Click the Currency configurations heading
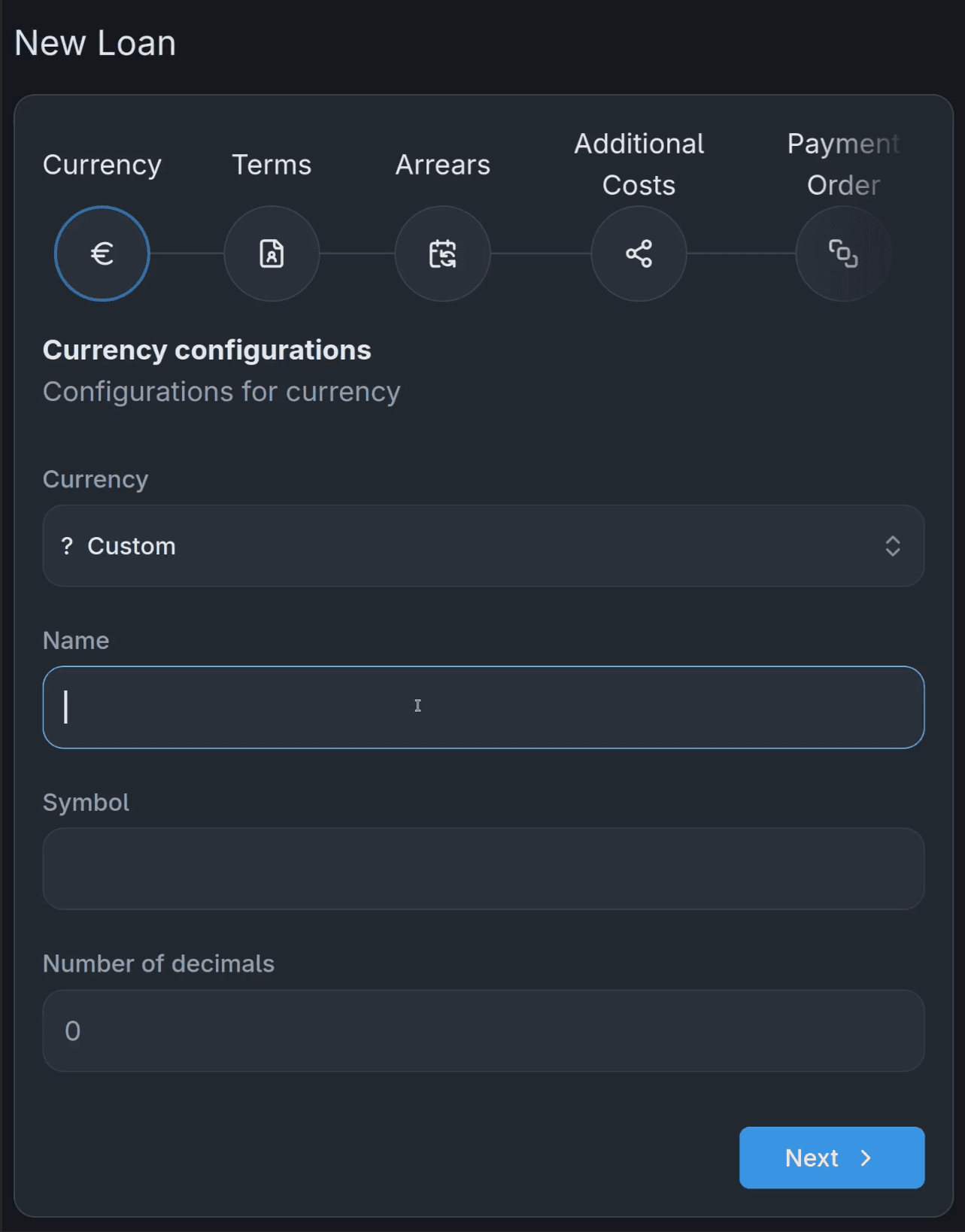The height and width of the screenshot is (1232, 965). [x=207, y=350]
